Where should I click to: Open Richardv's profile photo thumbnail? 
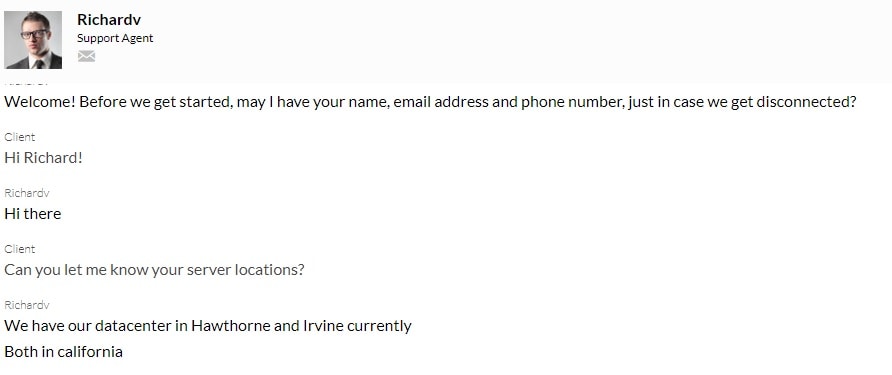pos(33,40)
